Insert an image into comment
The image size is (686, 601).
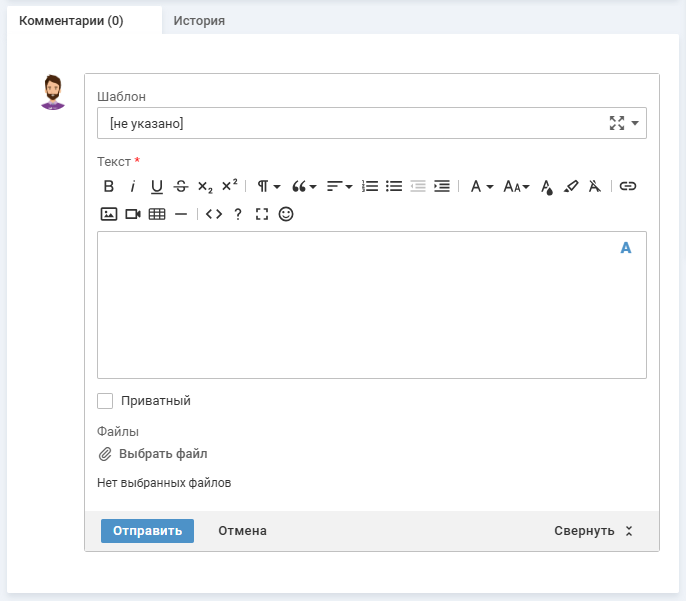pos(109,214)
